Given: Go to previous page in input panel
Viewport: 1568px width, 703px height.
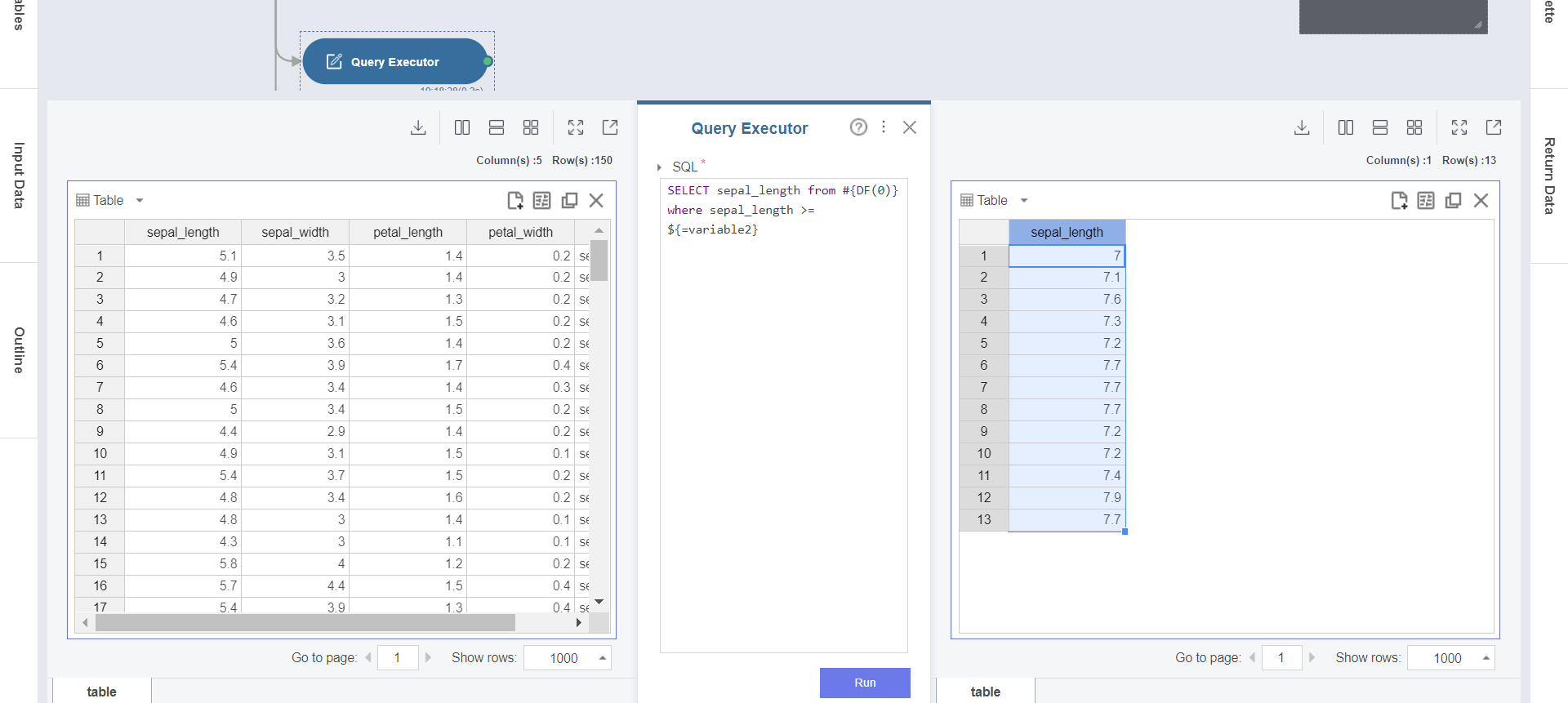Looking at the screenshot, I should pos(368,657).
